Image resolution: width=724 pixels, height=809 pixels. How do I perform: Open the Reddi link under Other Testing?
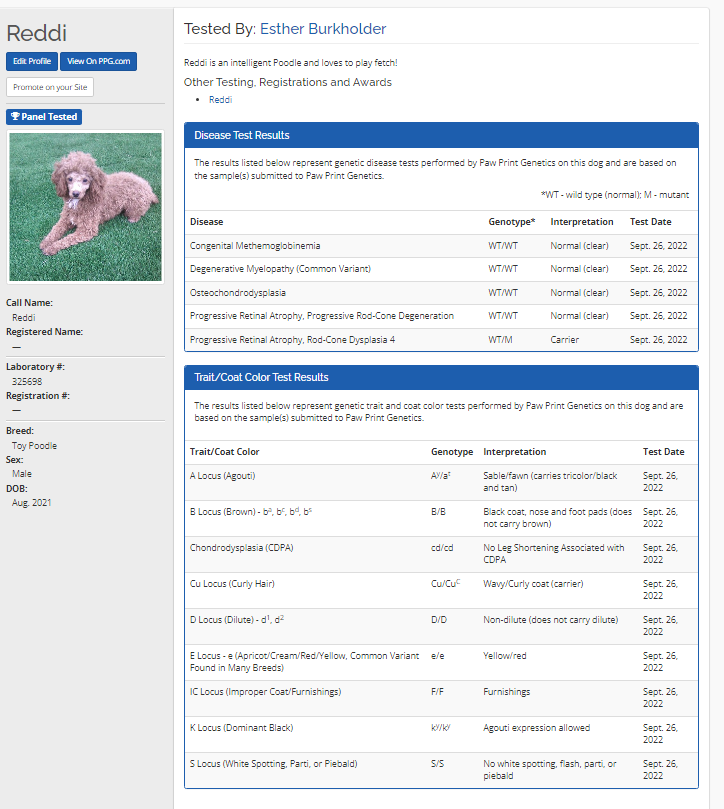click(220, 100)
